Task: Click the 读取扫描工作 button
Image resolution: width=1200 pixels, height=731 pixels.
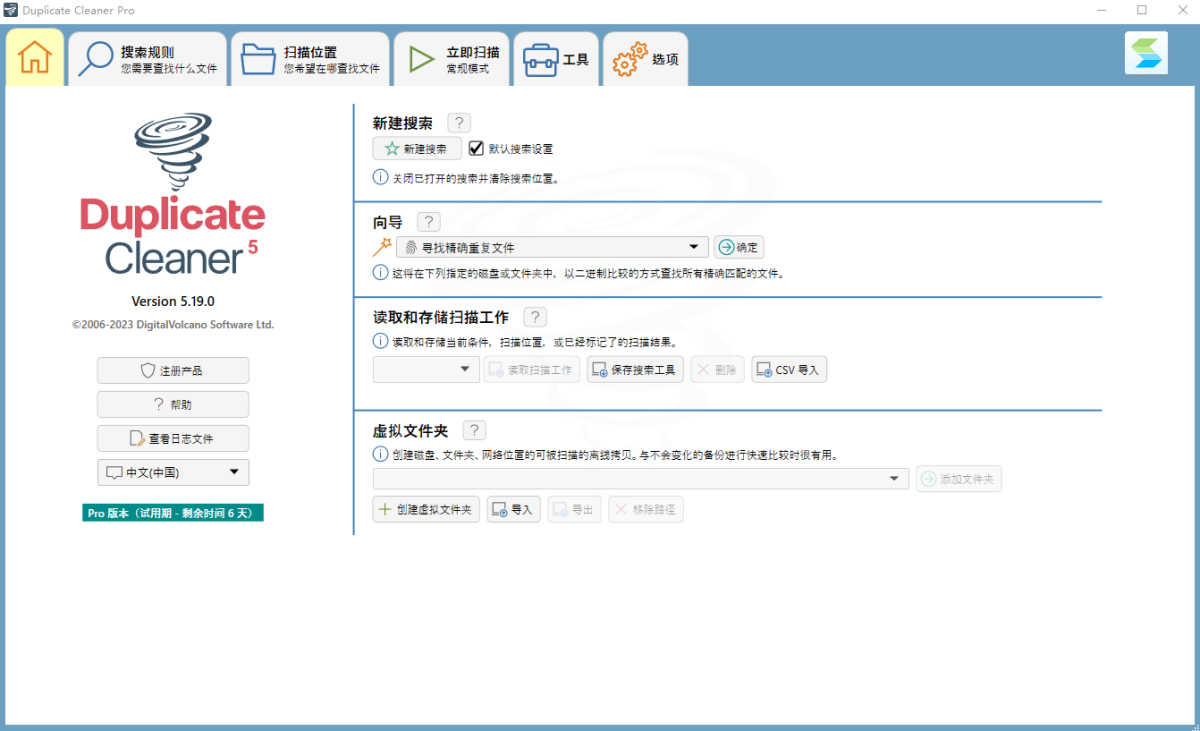Action: click(533, 369)
